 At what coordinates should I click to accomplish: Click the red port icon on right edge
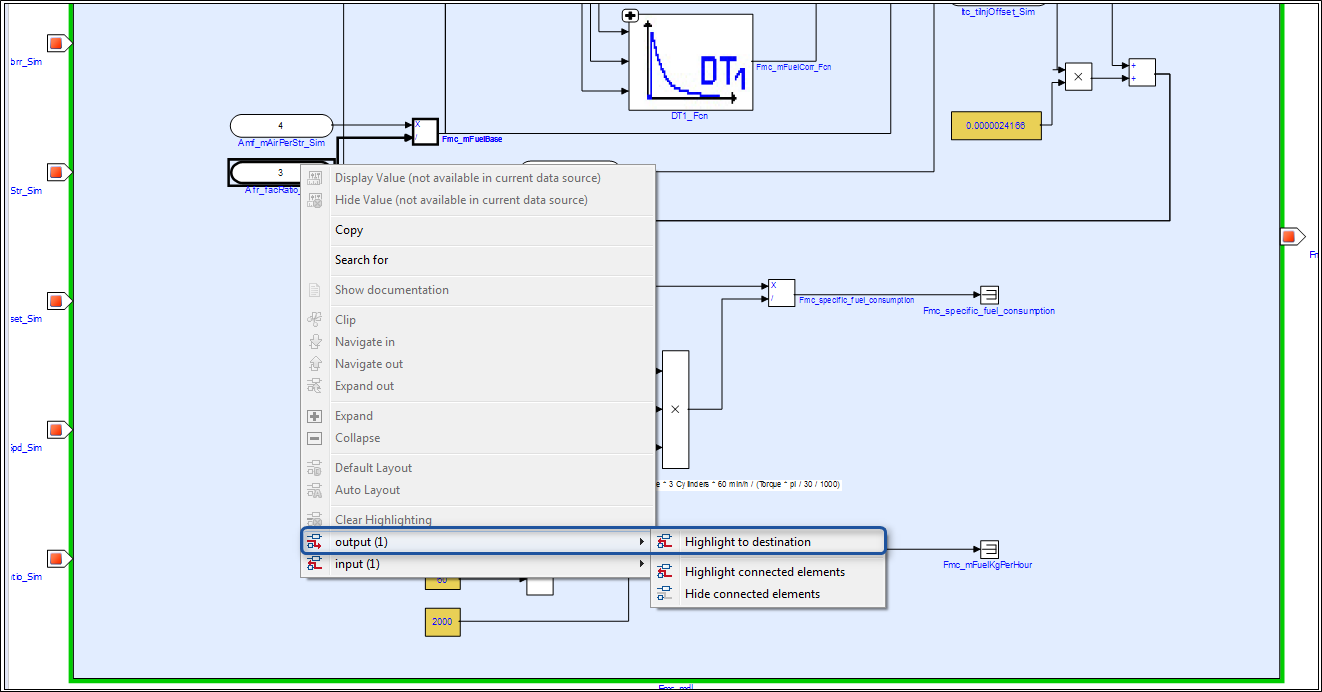coord(1288,236)
